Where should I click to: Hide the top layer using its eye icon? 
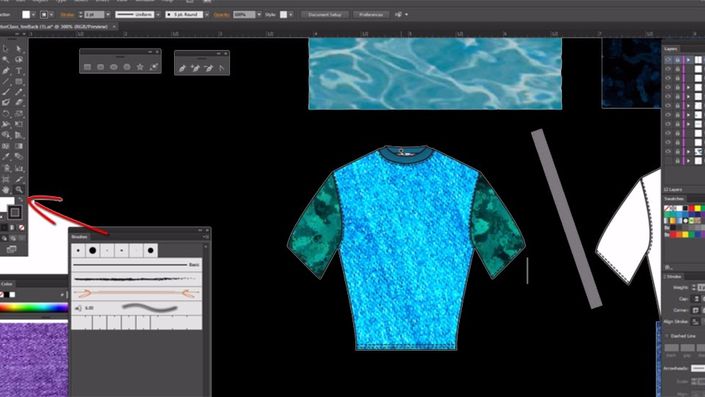668,59
